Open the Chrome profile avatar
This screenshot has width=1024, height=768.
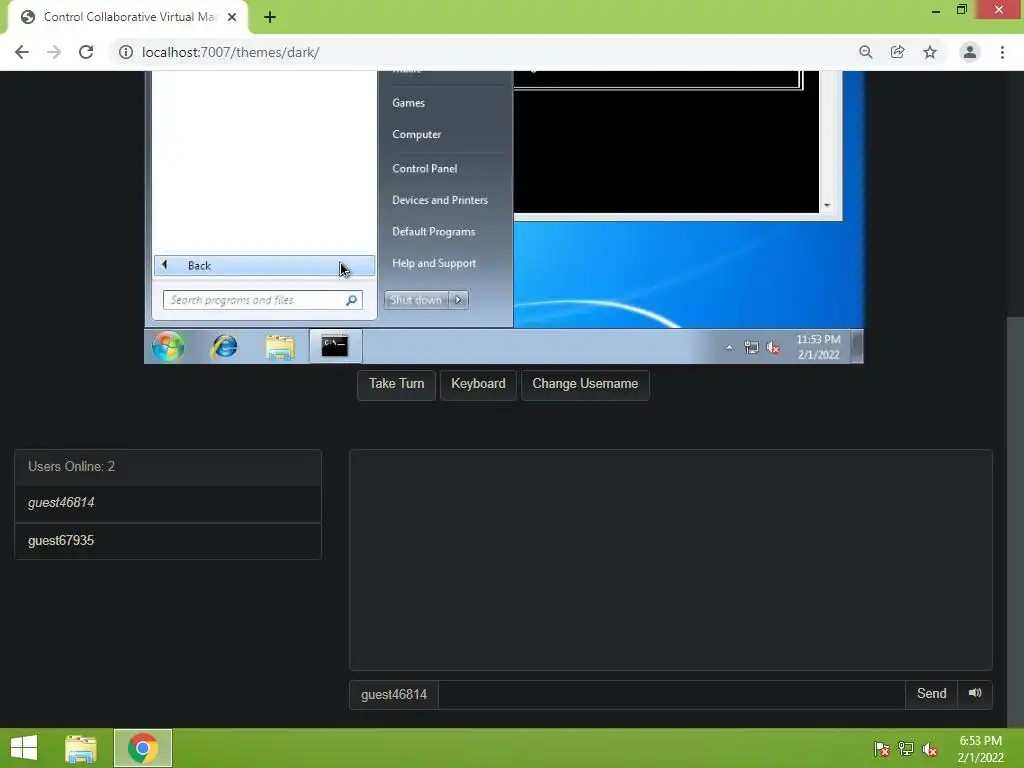pos(970,52)
